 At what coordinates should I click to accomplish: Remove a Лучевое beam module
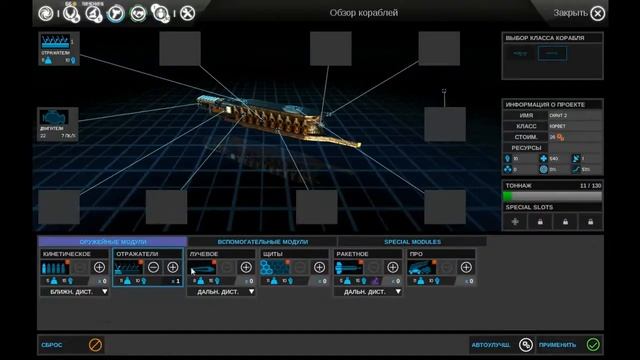[x=227, y=267]
